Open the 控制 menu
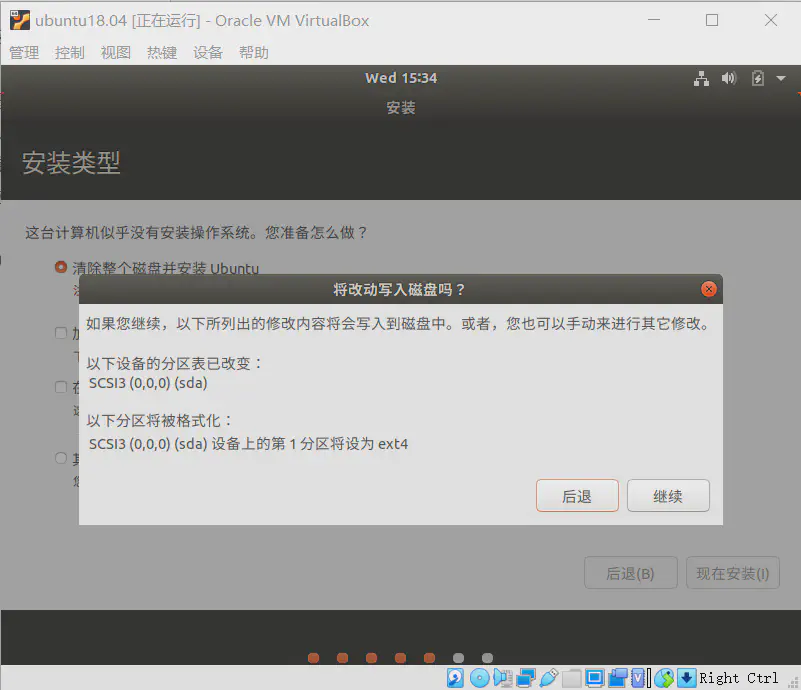The image size is (801, 690). pos(70,53)
